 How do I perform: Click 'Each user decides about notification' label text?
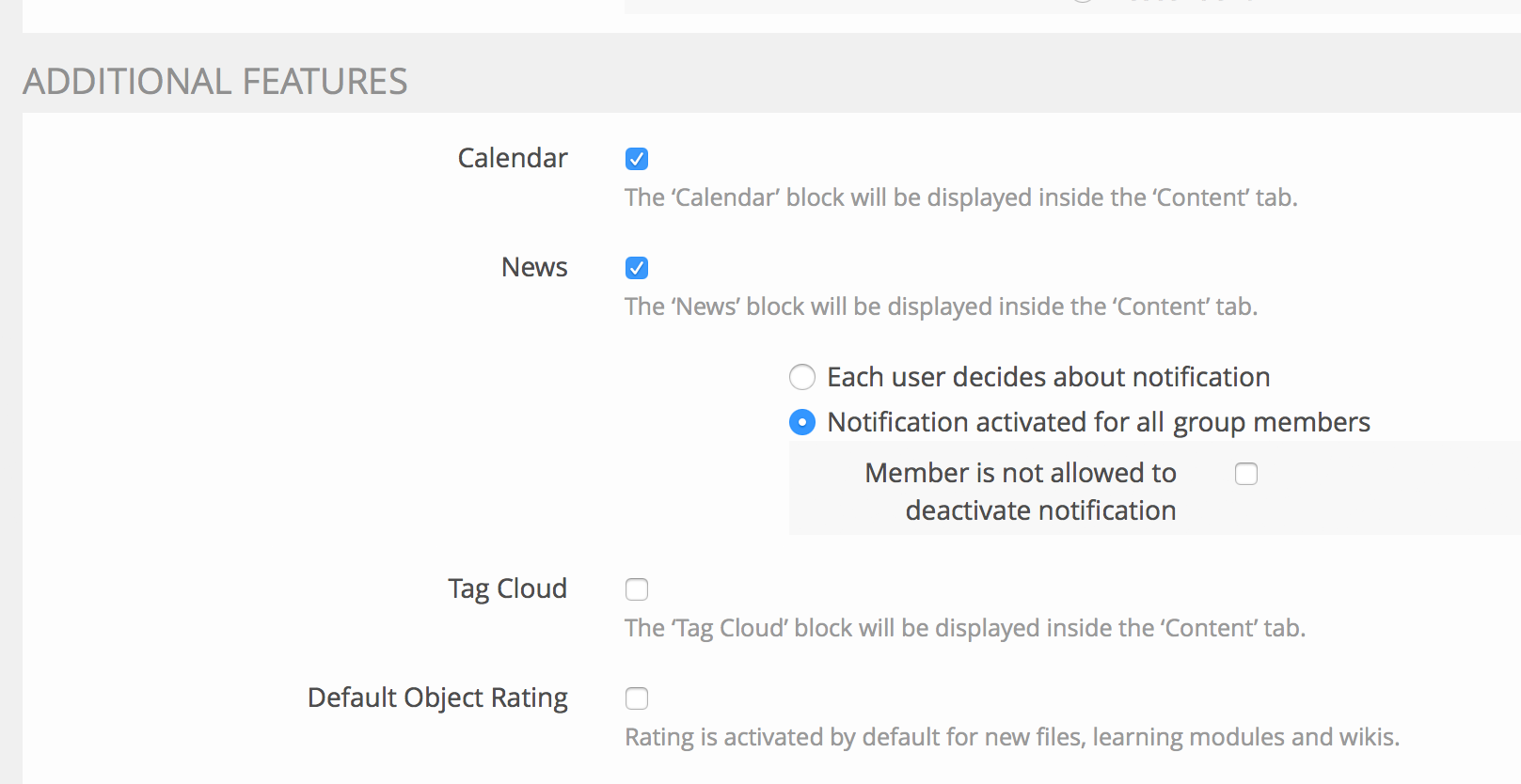pos(1048,377)
